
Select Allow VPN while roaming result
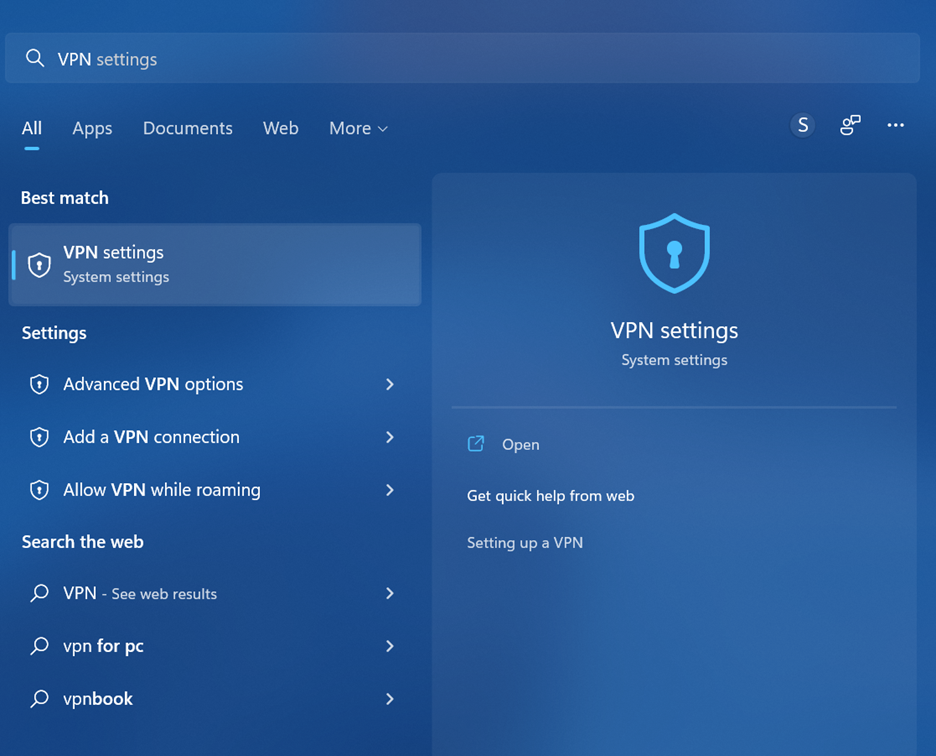[215, 490]
